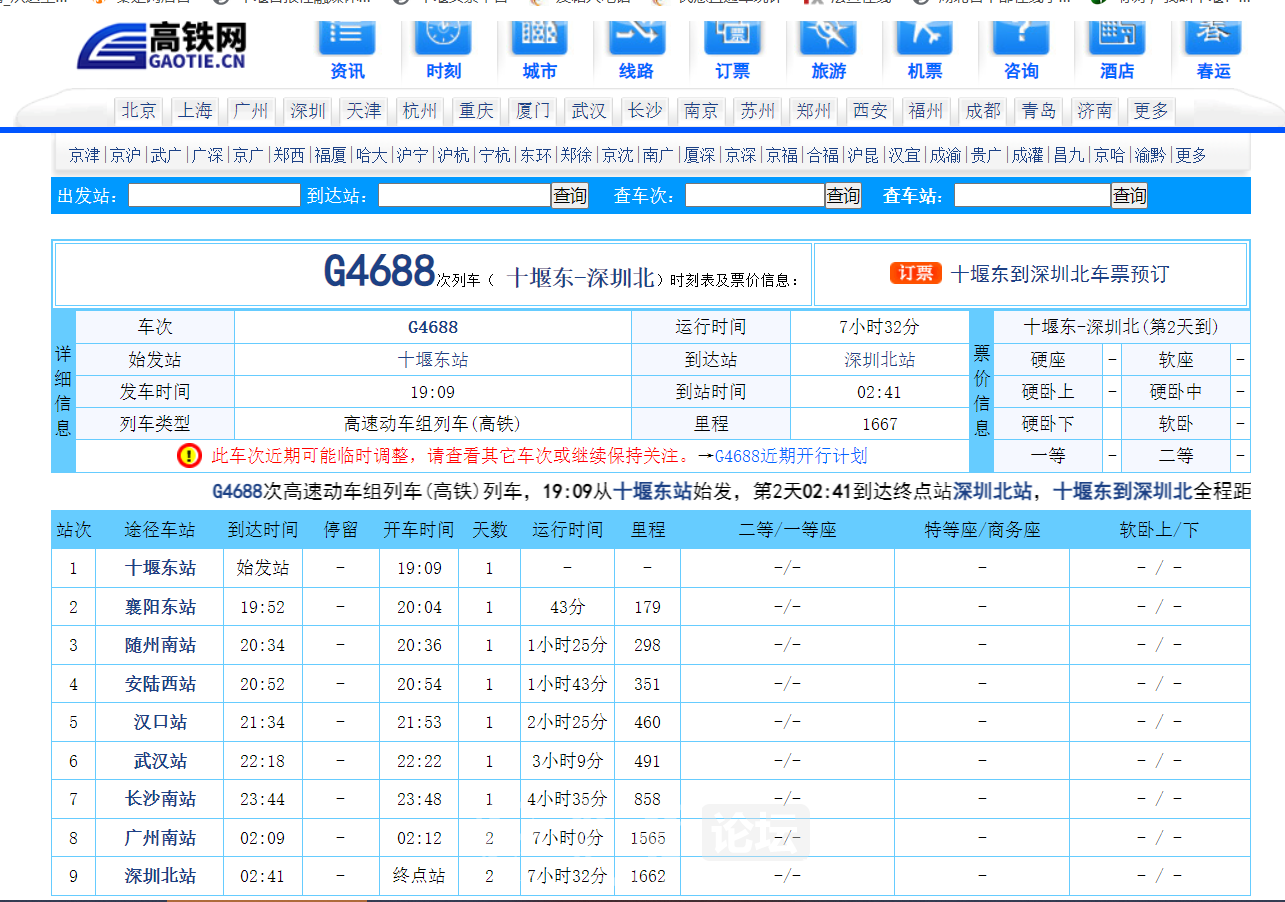Open 随州南站 station in stop list
This screenshot has height=902, width=1285.
coord(160,645)
